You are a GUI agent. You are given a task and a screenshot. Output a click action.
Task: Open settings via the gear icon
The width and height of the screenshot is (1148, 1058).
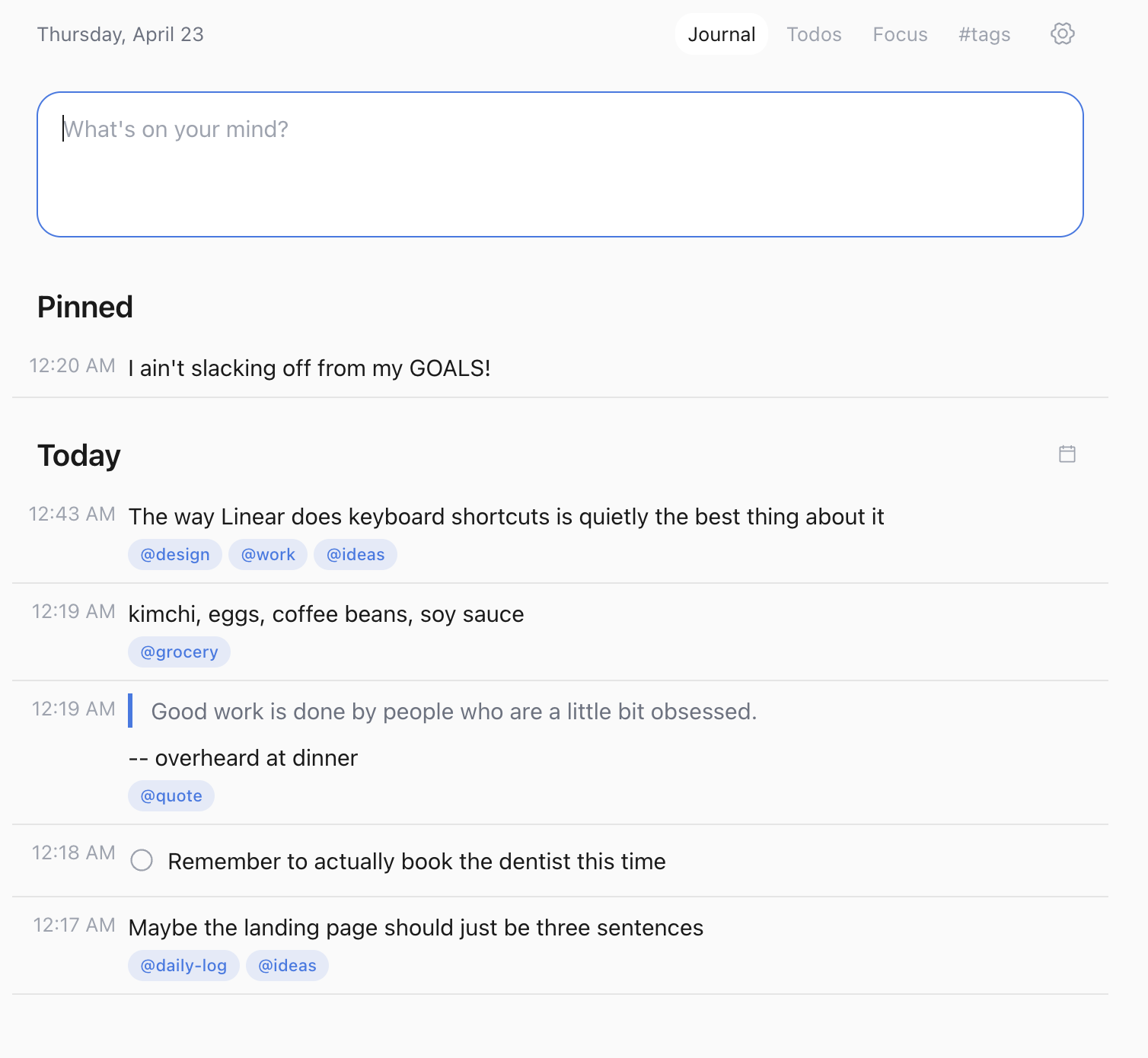point(1062,33)
